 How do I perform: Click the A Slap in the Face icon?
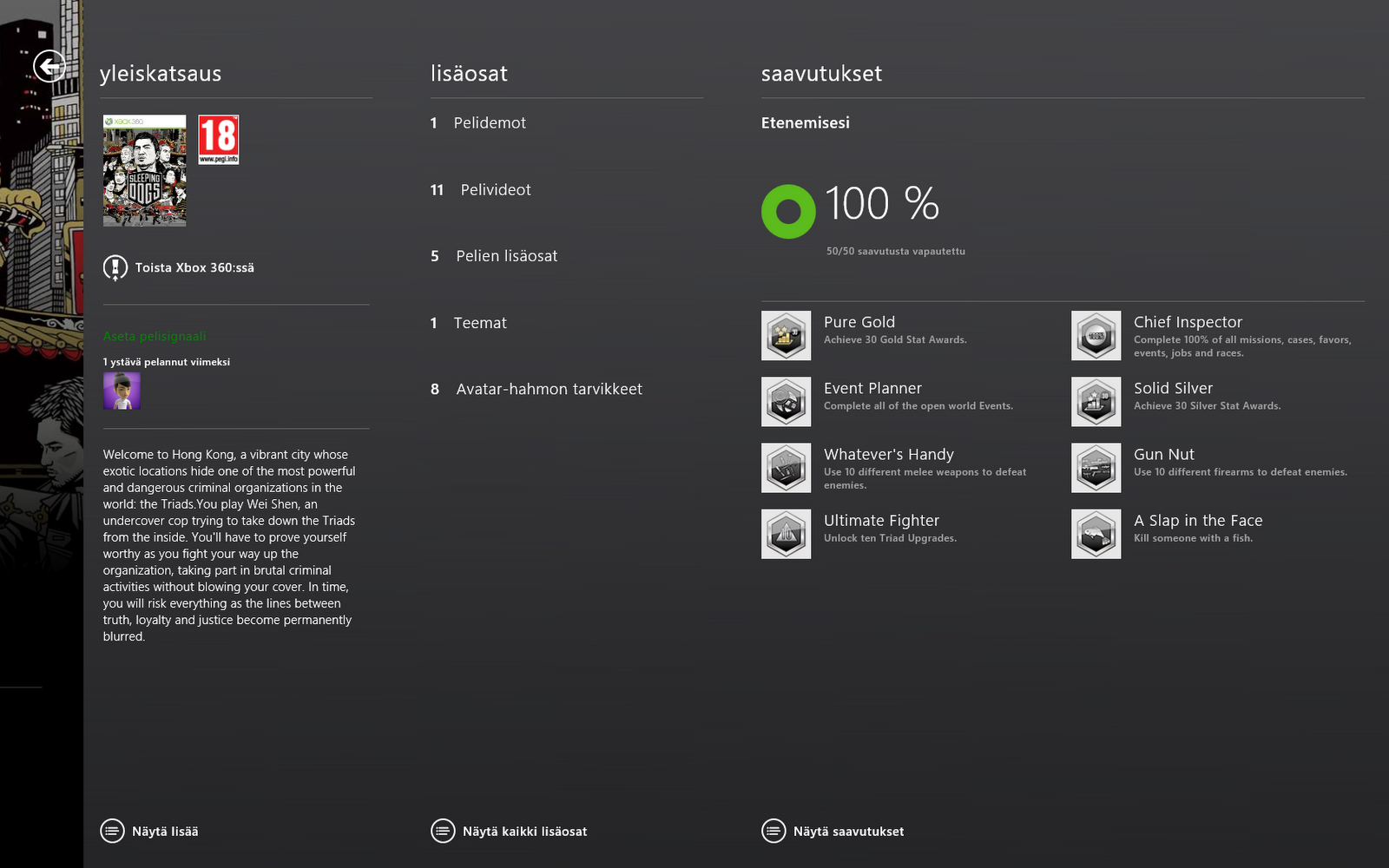pyautogui.click(x=1096, y=534)
